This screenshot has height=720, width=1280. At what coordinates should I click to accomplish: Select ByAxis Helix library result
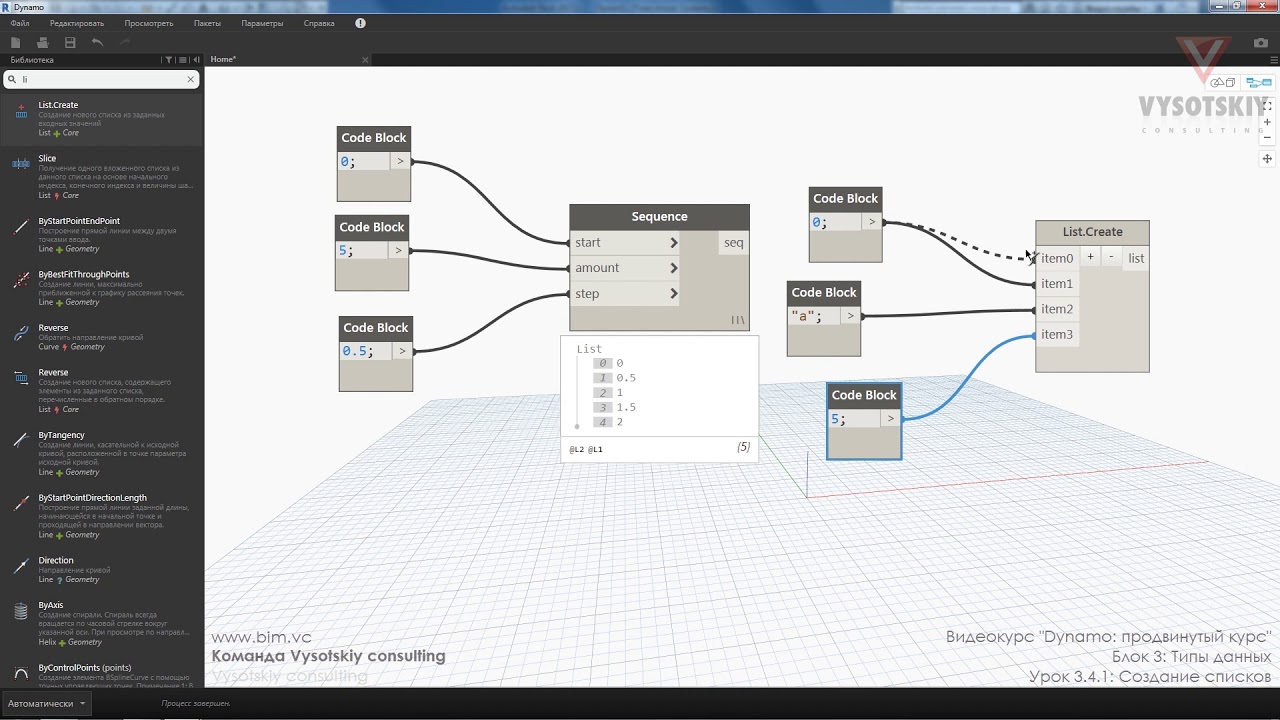101,623
